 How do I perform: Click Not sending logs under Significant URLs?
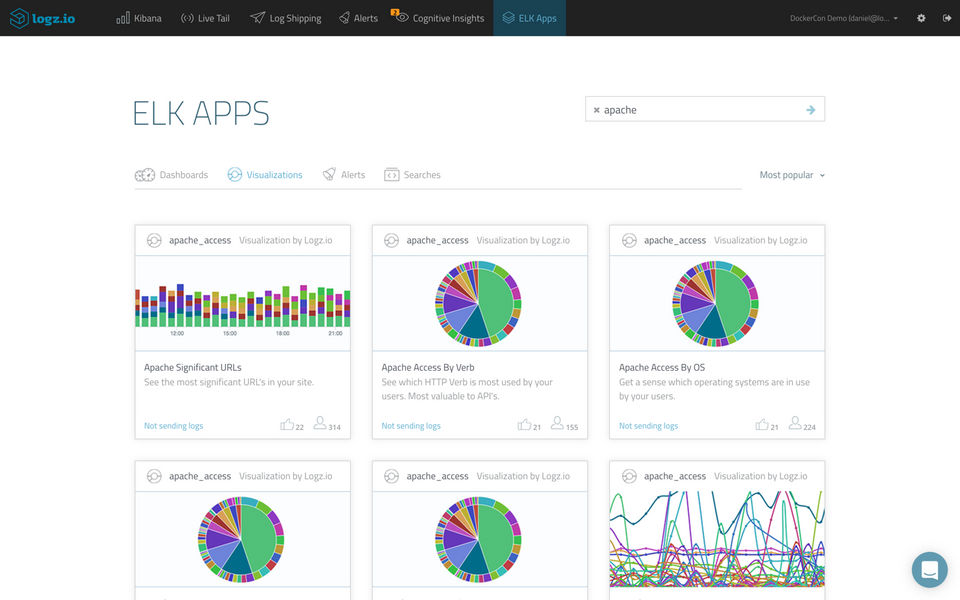coord(173,426)
